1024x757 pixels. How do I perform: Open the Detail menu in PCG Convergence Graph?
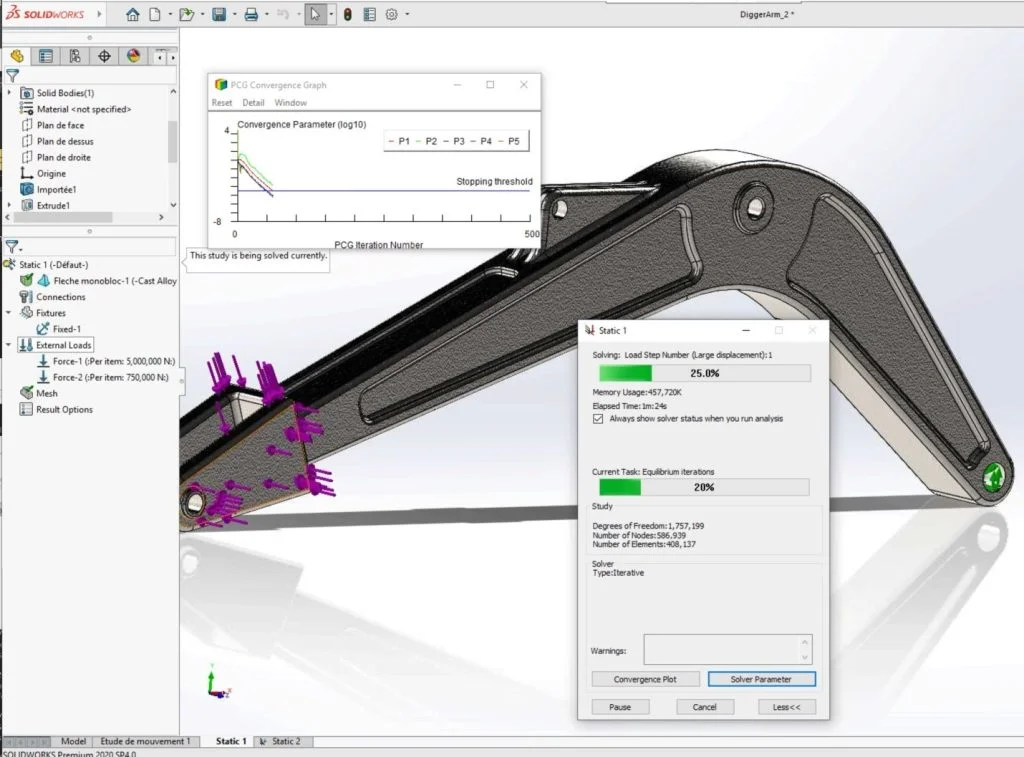(253, 102)
